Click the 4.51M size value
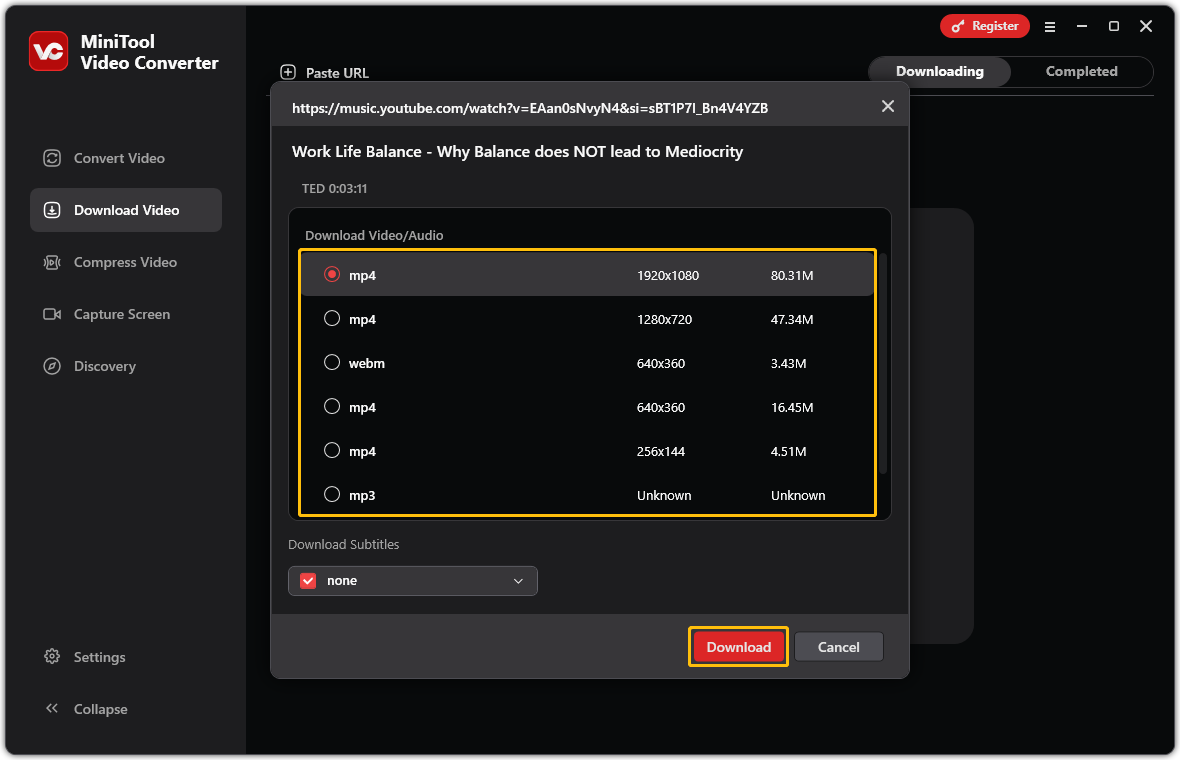 click(x=789, y=451)
